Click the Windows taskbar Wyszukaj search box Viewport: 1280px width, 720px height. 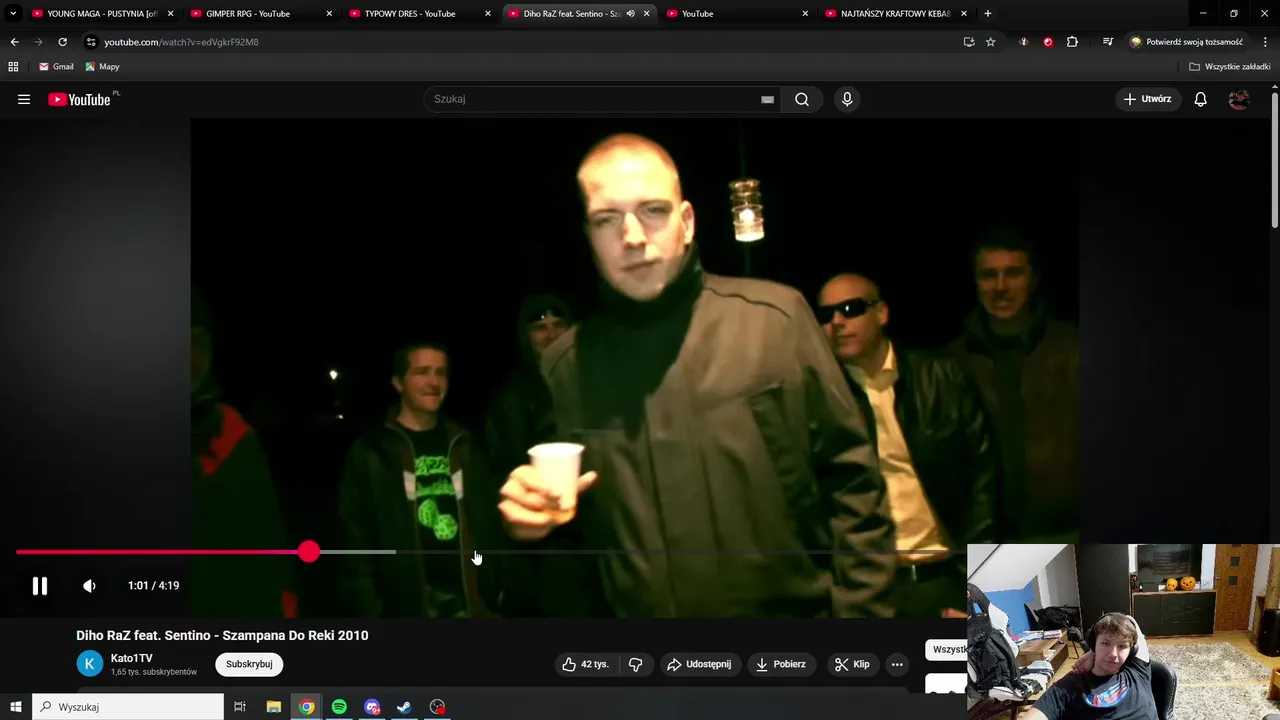click(x=128, y=707)
